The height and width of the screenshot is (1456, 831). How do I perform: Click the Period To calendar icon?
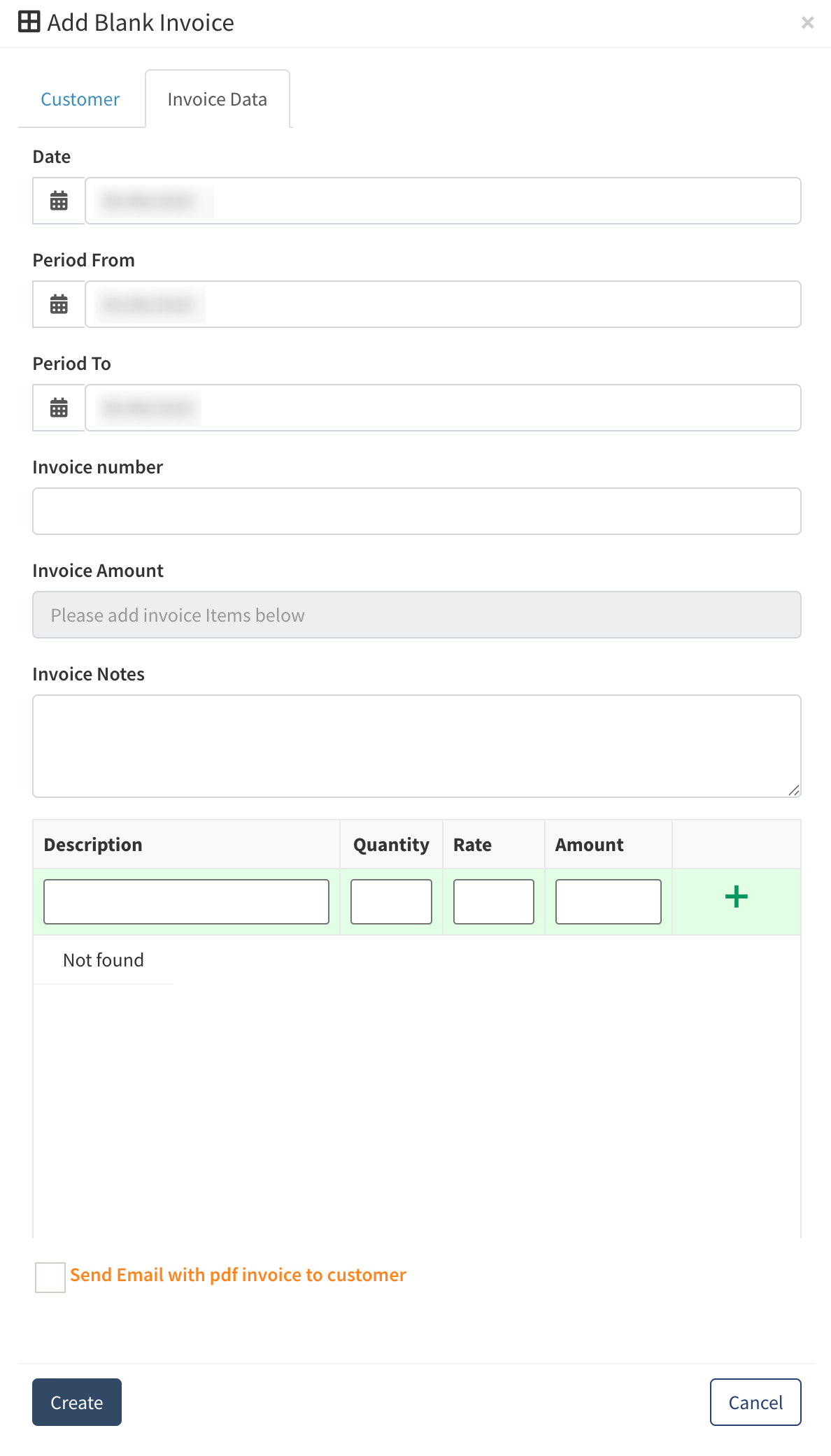(x=59, y=408)
